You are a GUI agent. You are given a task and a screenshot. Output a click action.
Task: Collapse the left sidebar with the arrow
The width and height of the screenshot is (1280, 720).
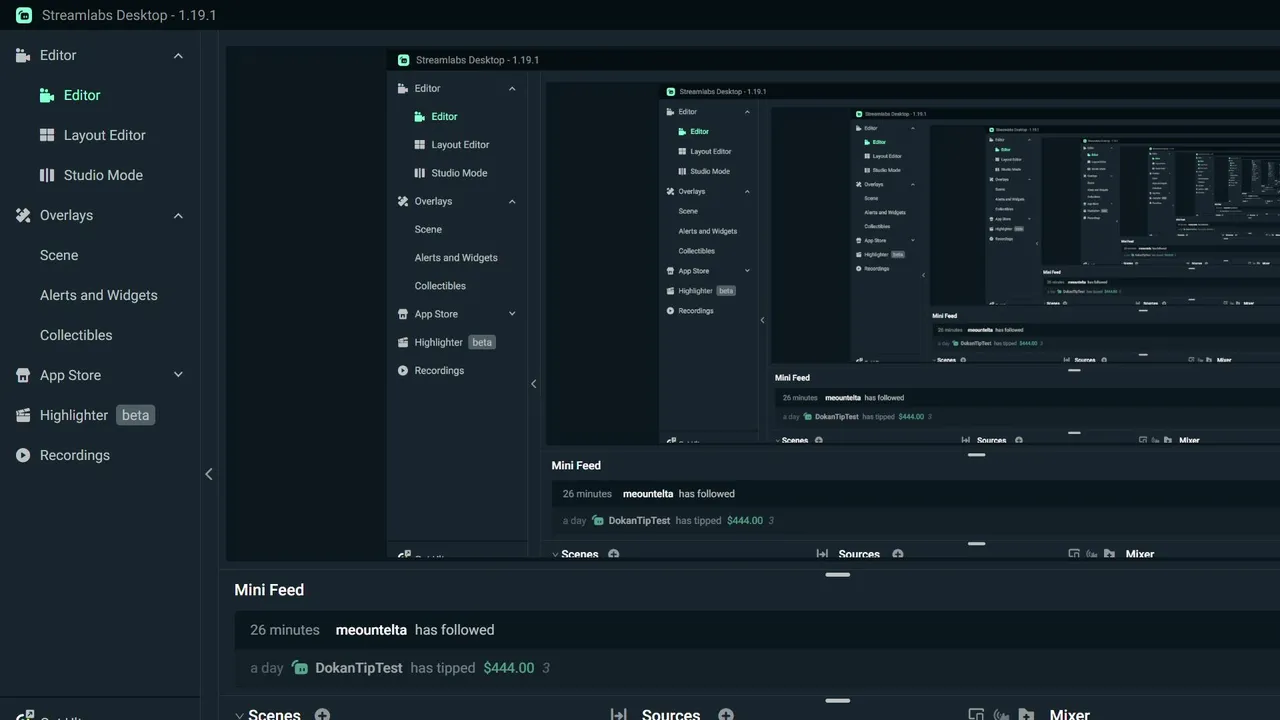209,474
